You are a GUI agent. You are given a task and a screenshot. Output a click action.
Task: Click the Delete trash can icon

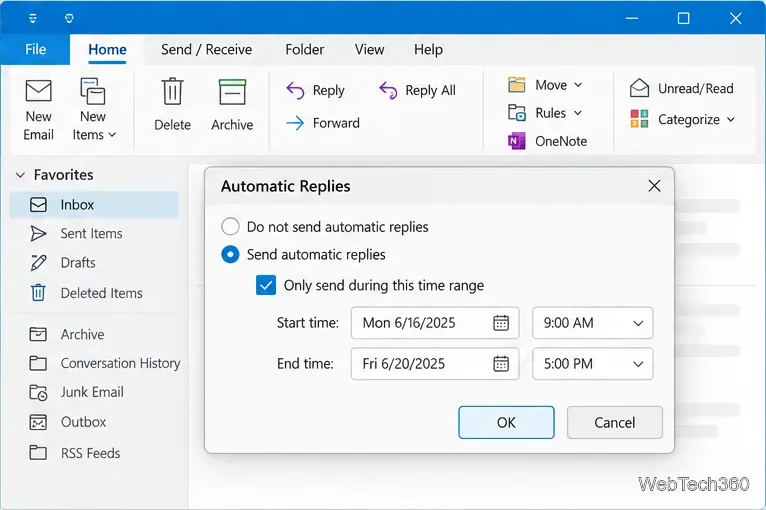pos(172,91)
